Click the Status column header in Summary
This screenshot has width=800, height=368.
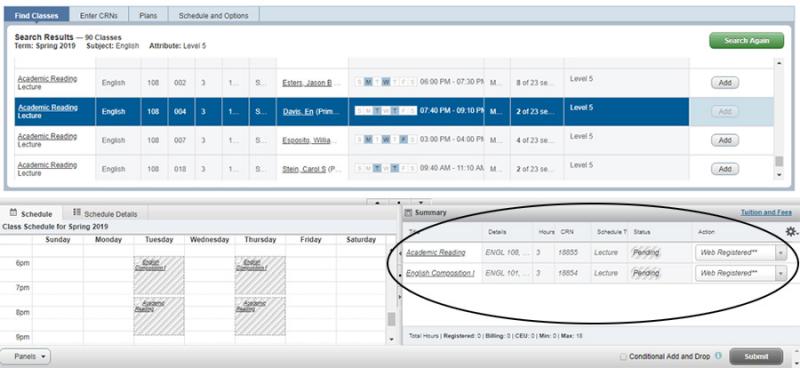tap(641, 232)
